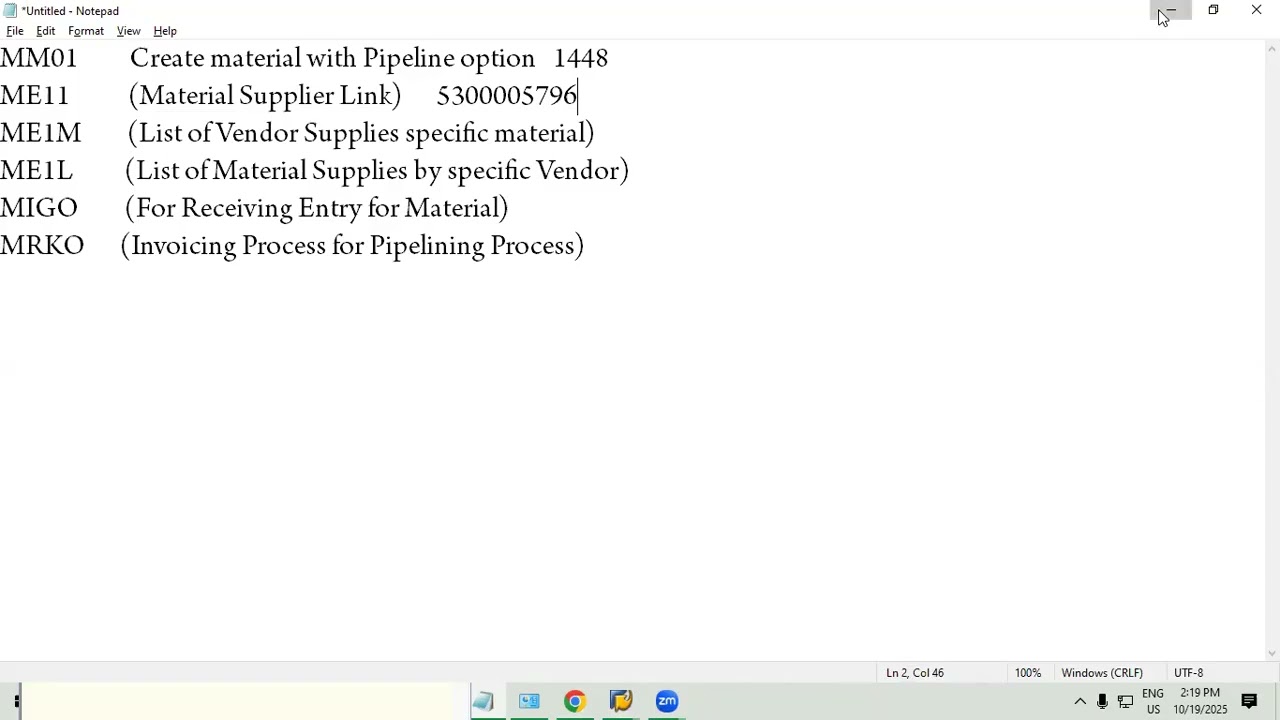Switch to Zoom in the taskbar

(667, 701)
